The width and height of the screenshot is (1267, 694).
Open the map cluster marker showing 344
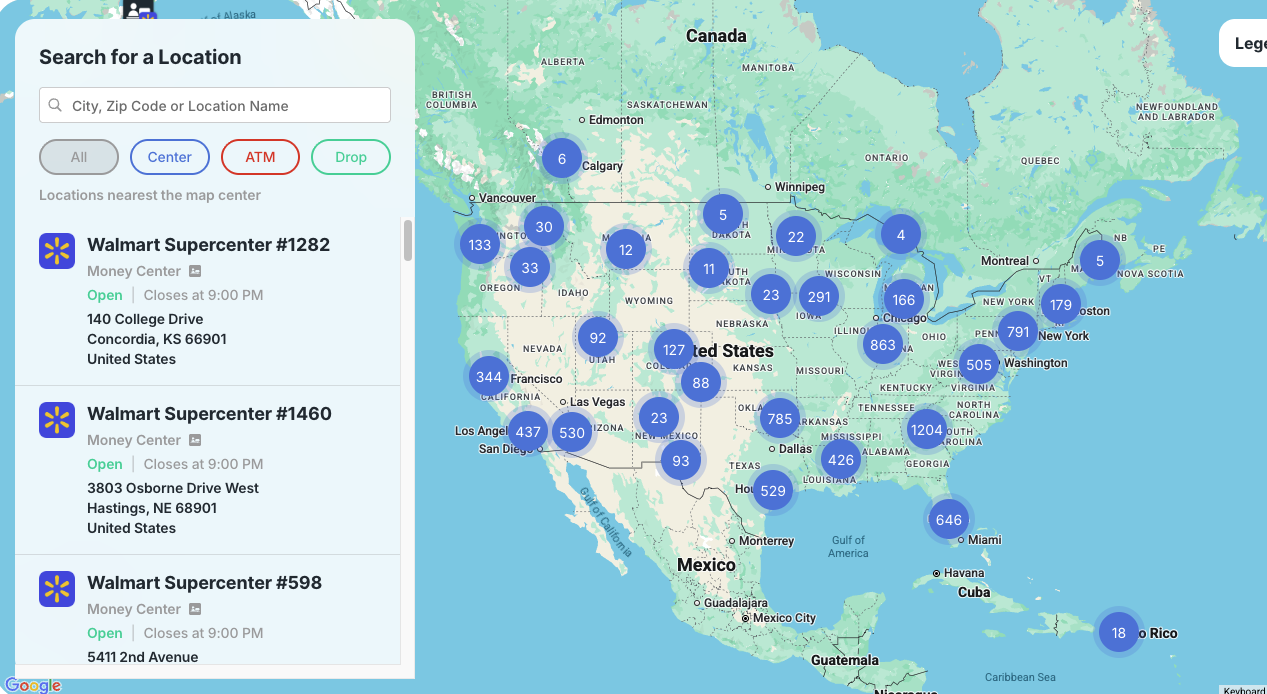click(x=489, y=376)
